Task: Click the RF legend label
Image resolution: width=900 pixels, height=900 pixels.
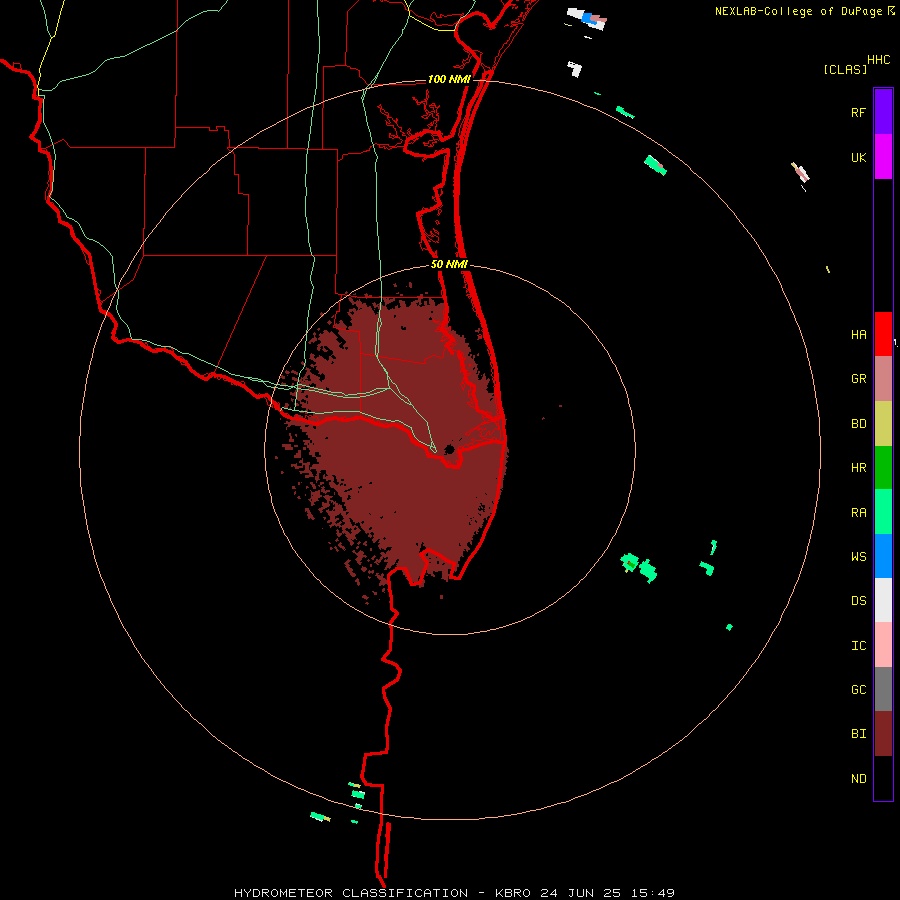Action: (859, 112)
